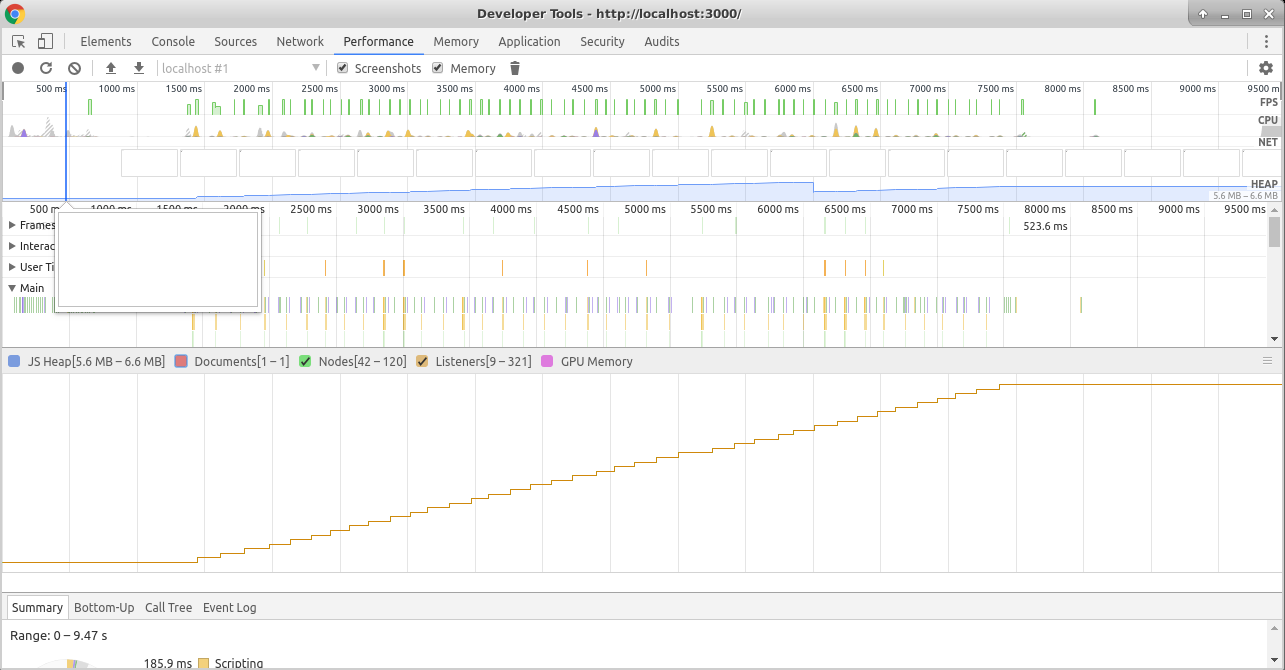Toggle the Memory checkbox in toolbar
The height and width of the screenshot is (670, 1285).
tap(438, 68)
